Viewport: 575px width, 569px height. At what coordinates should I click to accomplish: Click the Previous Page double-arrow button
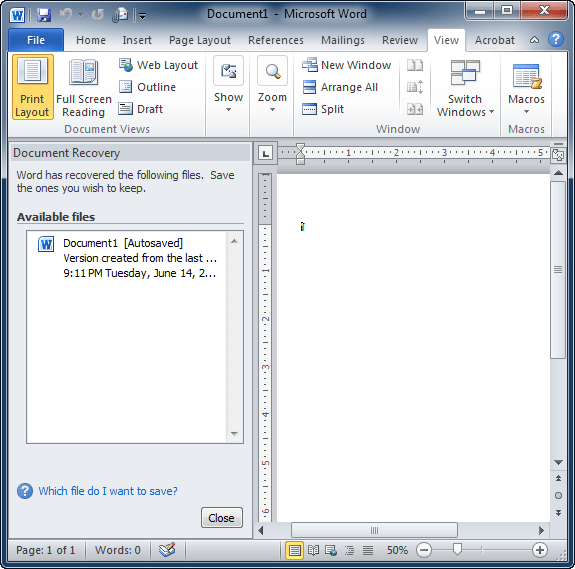(x=558, y=478)
